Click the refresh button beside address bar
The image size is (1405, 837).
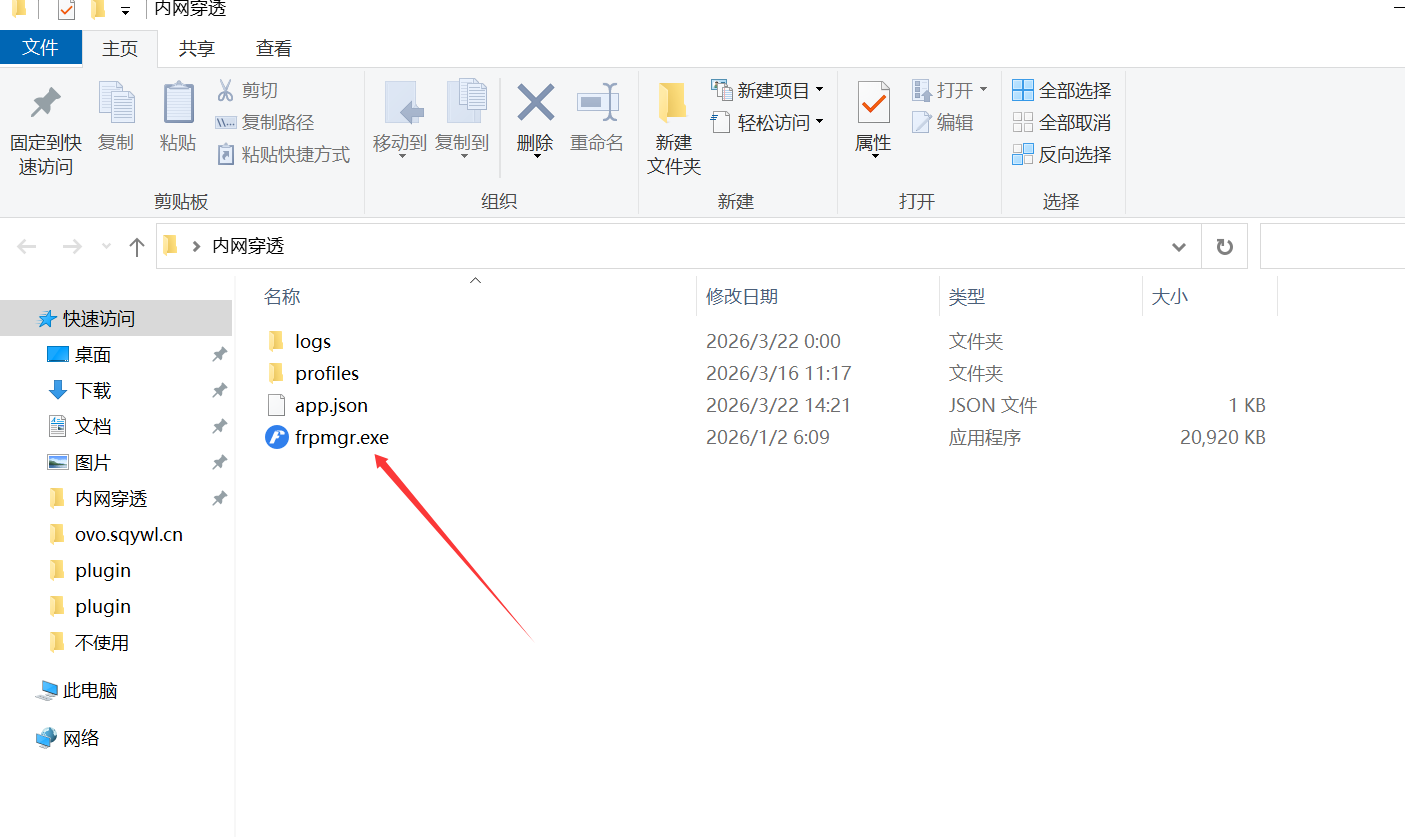coord(1224,247)
